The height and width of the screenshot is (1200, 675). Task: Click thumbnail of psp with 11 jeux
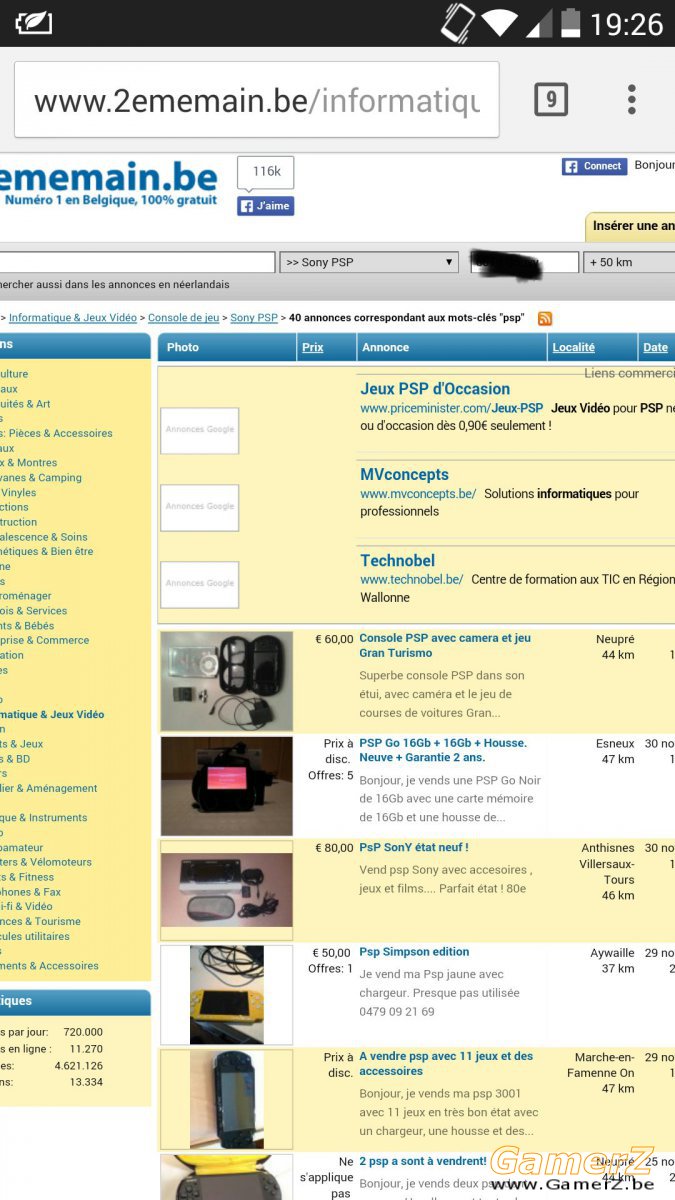point(227,1099)
